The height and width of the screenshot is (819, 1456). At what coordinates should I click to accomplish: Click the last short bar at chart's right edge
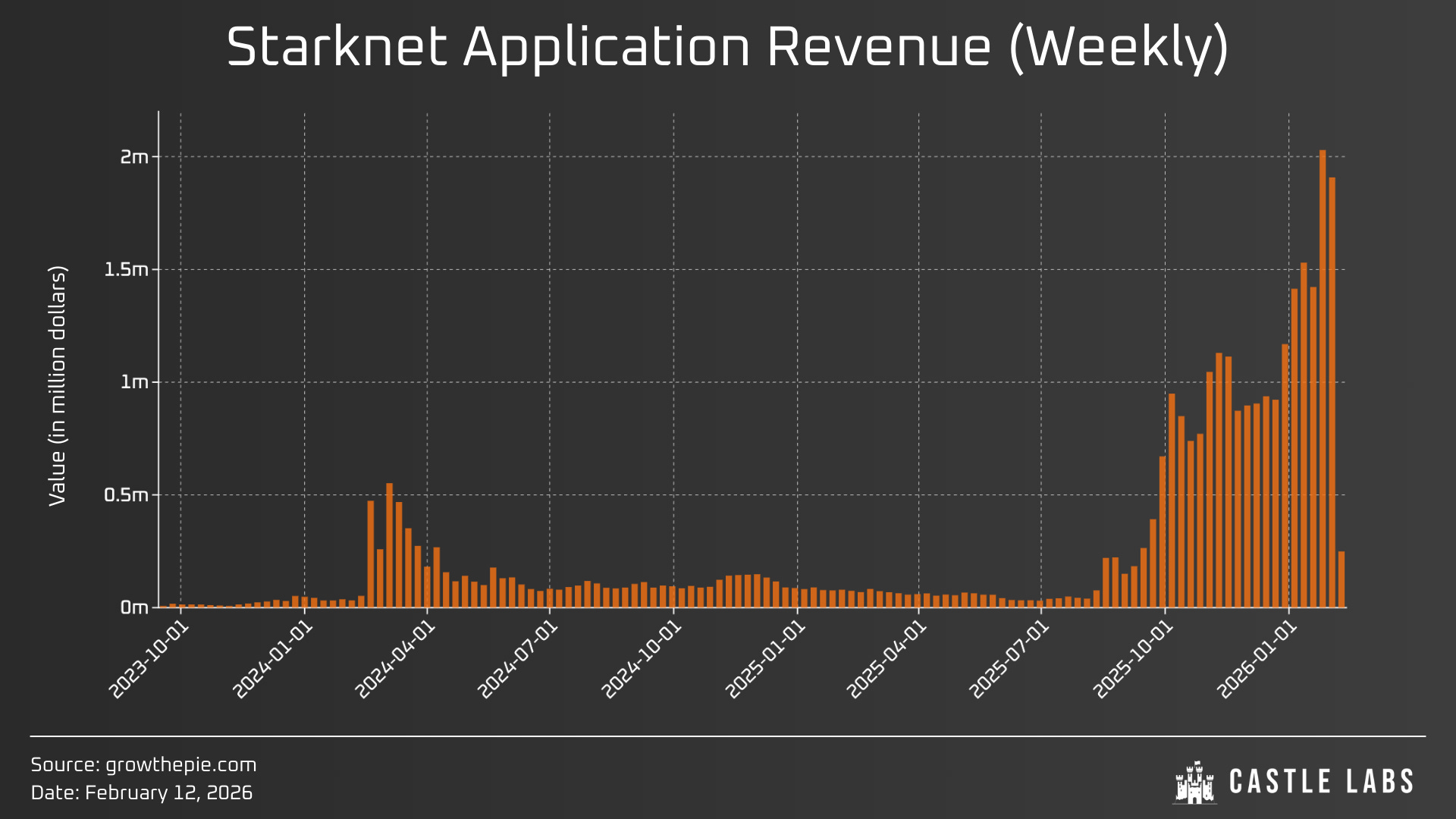coord(1341,579)
